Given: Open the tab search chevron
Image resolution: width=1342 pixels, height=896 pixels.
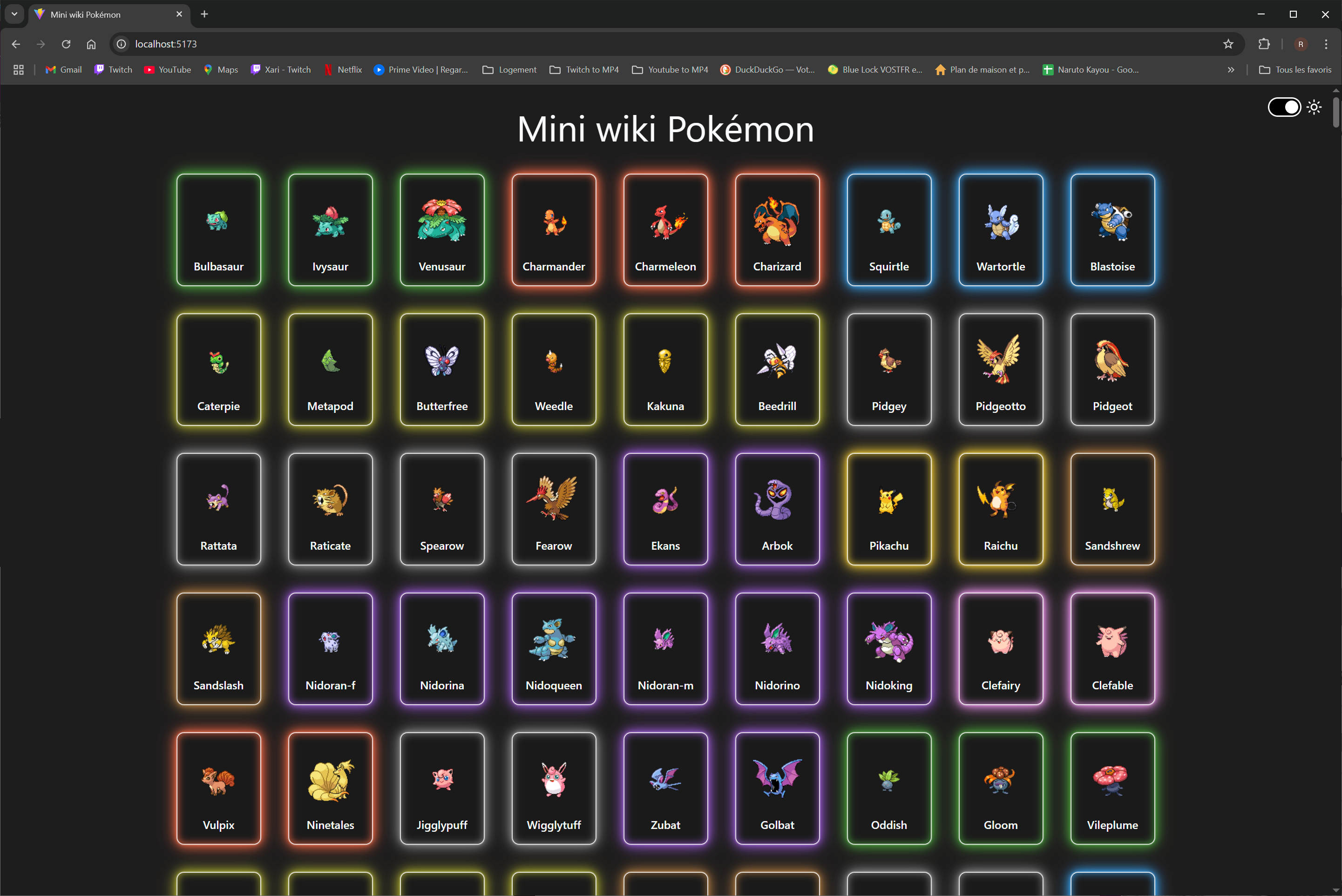Looking at the screenshot, I should click(x=14, y=13).
